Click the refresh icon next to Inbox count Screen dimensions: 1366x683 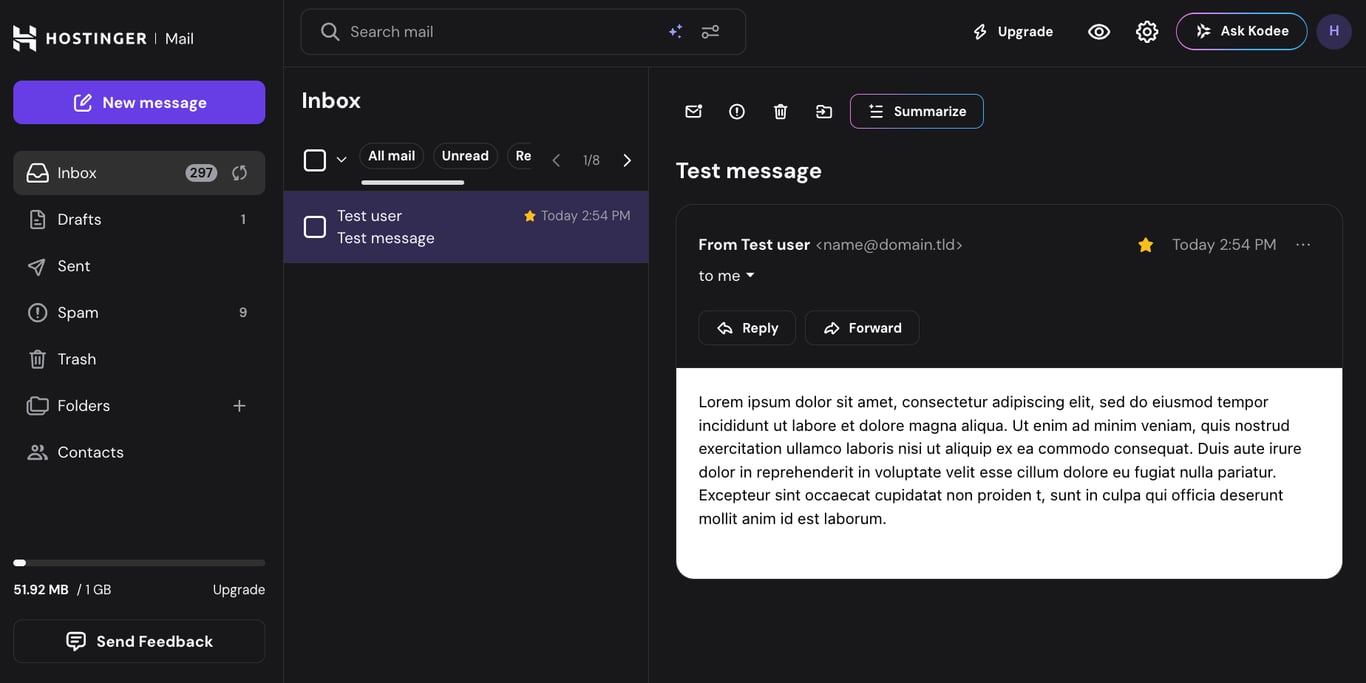(x=239, y=172)
